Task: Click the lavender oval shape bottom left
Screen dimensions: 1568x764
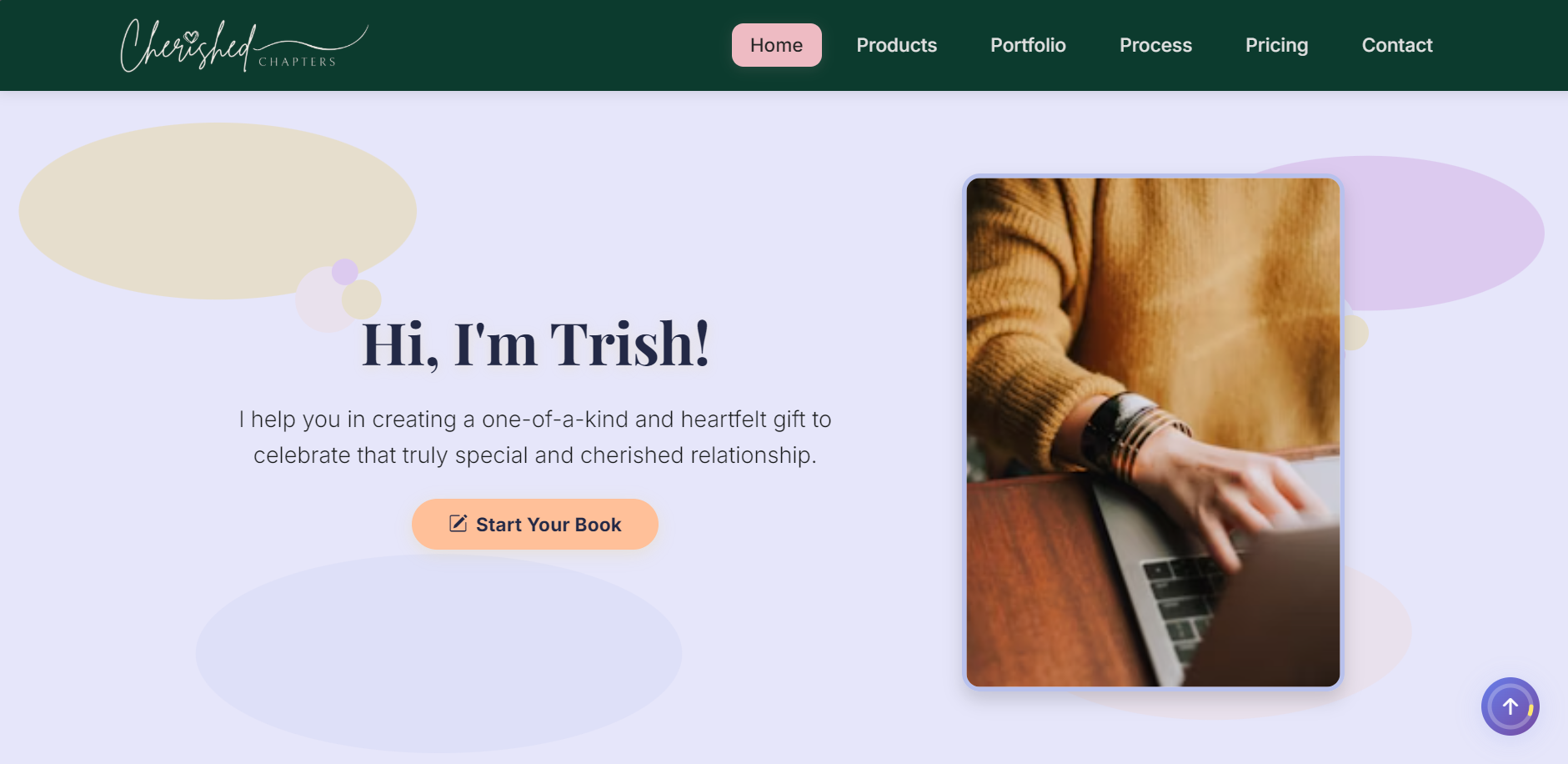Action: [x=438, y=655]
